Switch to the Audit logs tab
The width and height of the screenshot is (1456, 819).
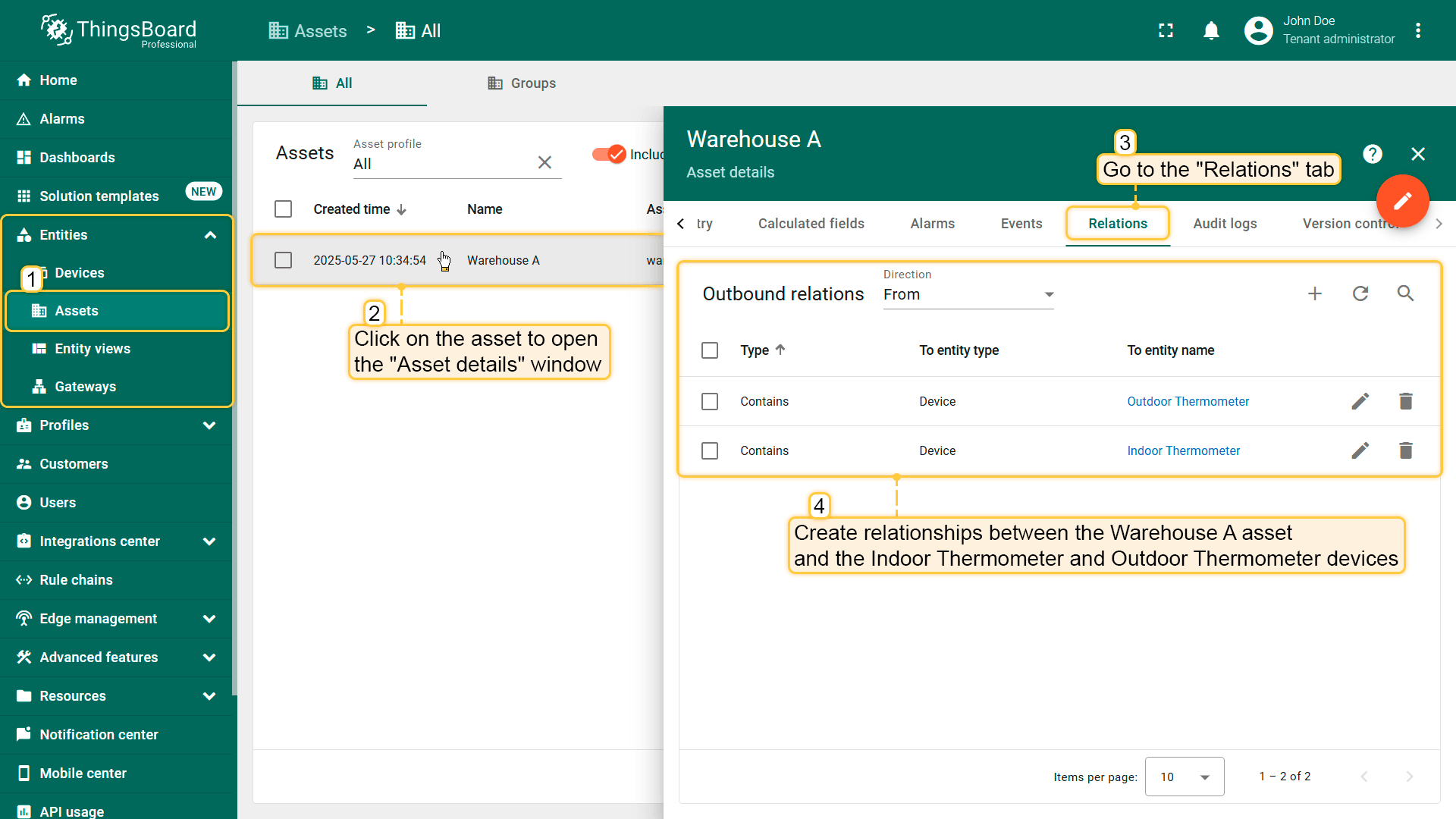[1224, 224]
